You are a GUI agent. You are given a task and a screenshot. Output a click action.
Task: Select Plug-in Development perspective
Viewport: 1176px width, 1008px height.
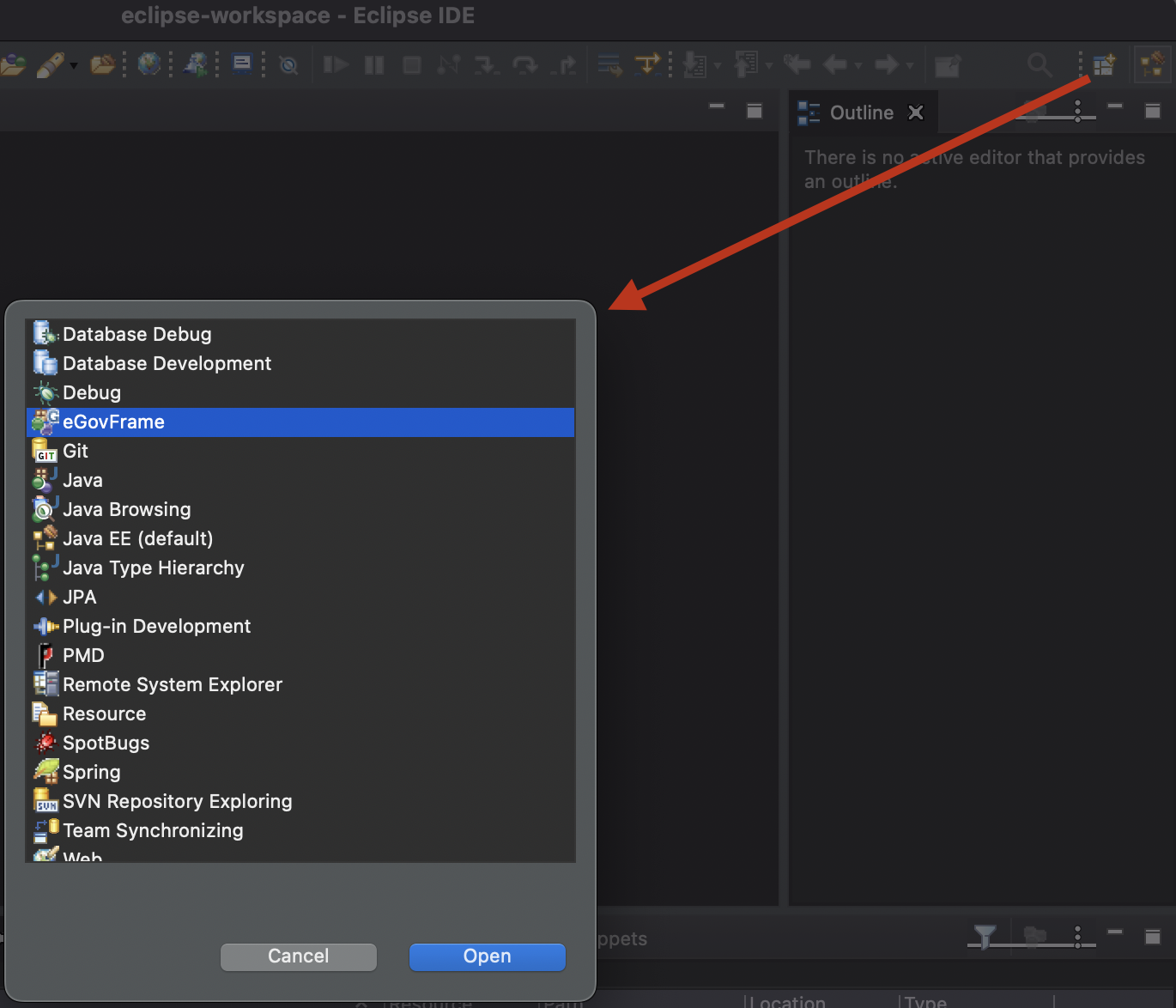pyautogui.click(x=300, y=626)
